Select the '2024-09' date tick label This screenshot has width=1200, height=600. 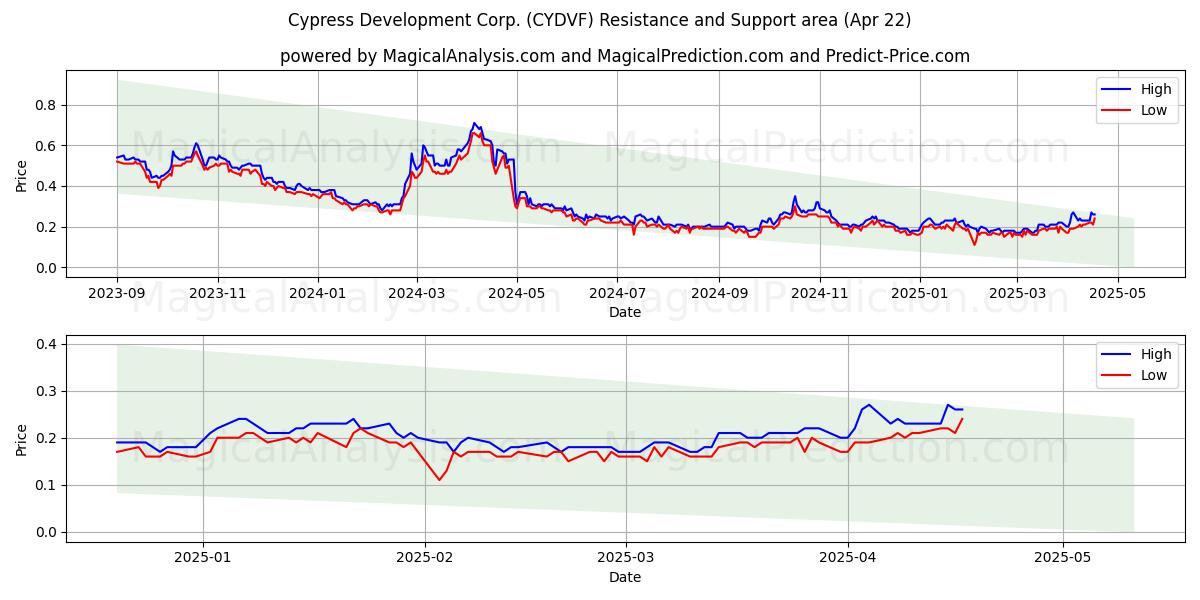(x=719, y=294)
